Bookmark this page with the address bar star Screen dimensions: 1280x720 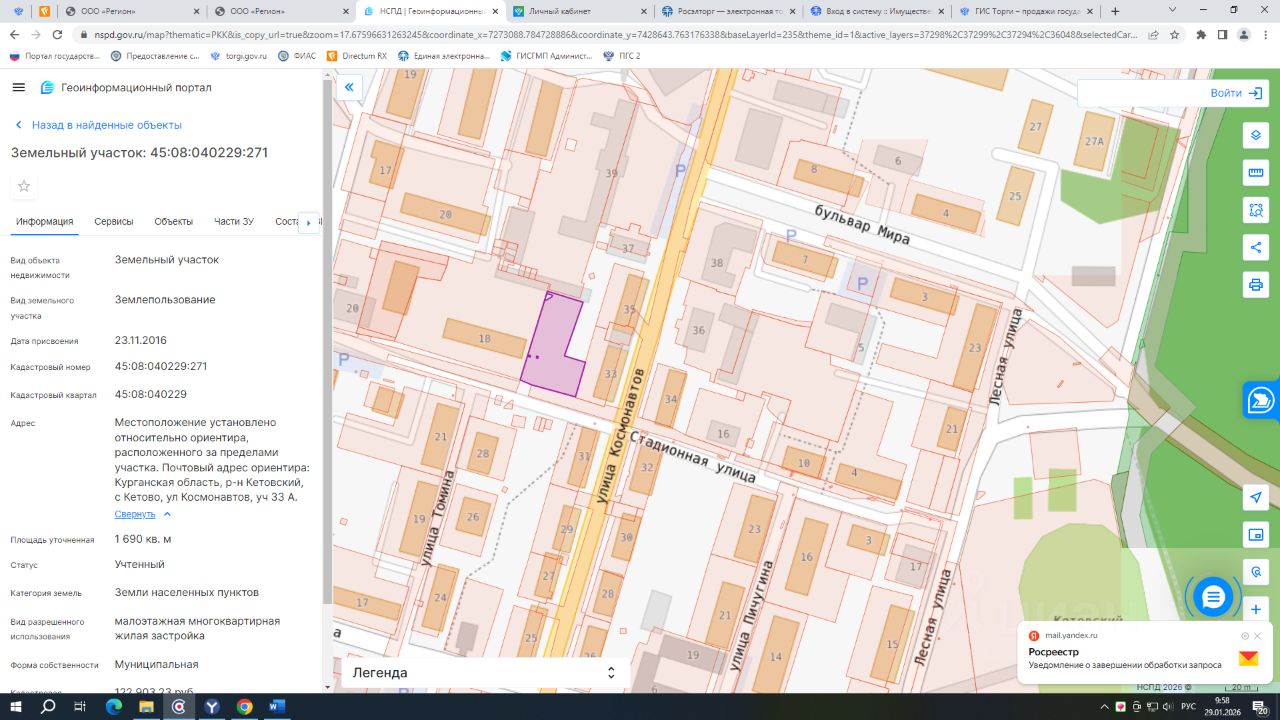[1174, 34]
